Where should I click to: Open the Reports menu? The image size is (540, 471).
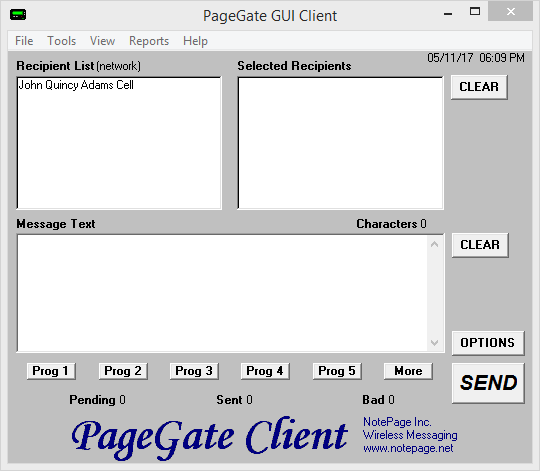[149, 41]
